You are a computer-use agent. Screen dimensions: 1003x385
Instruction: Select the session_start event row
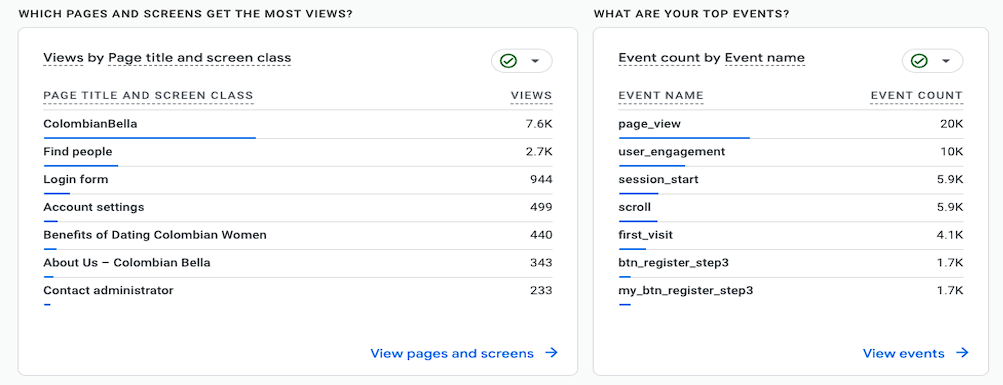pyautogui.click(x=791, y=180)
